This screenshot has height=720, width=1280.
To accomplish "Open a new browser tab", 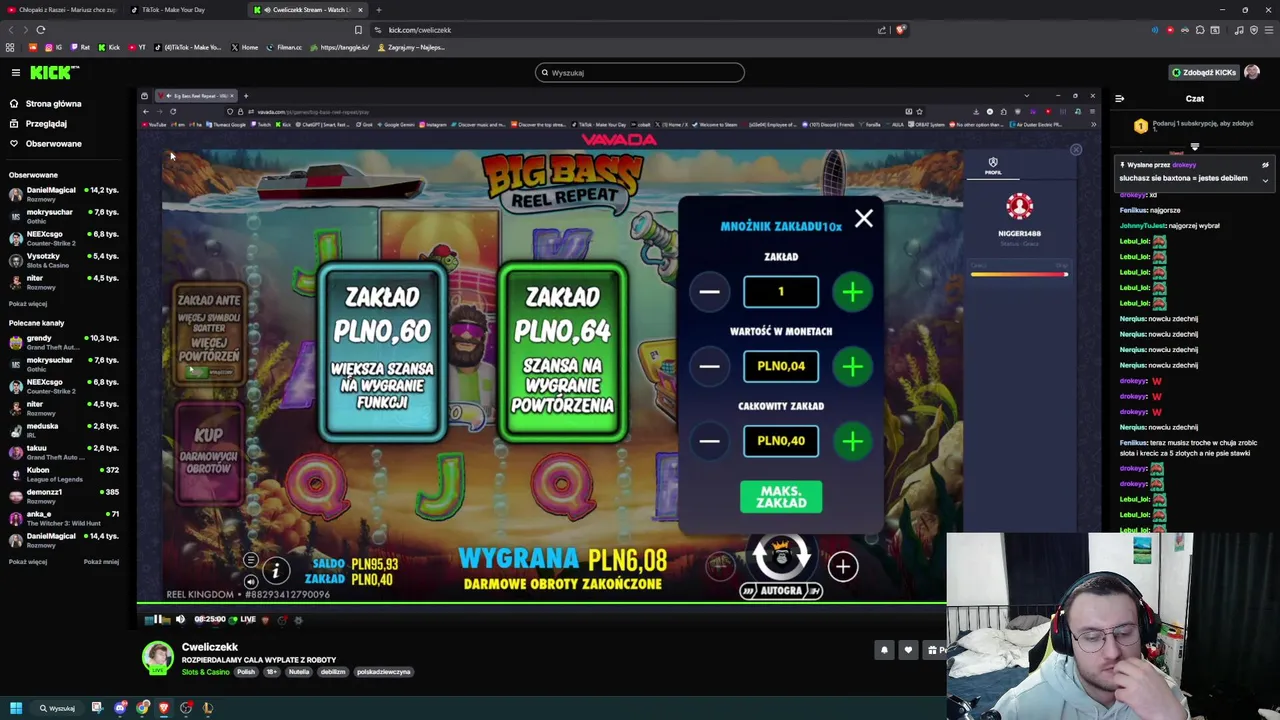I will pyautogui.click(x=378, y=10).
